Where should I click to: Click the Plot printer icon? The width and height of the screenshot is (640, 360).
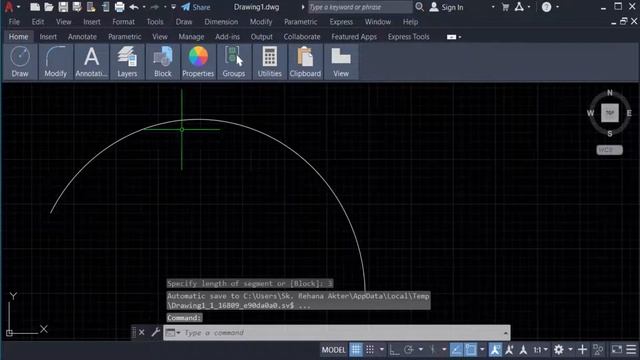[119, 7]
